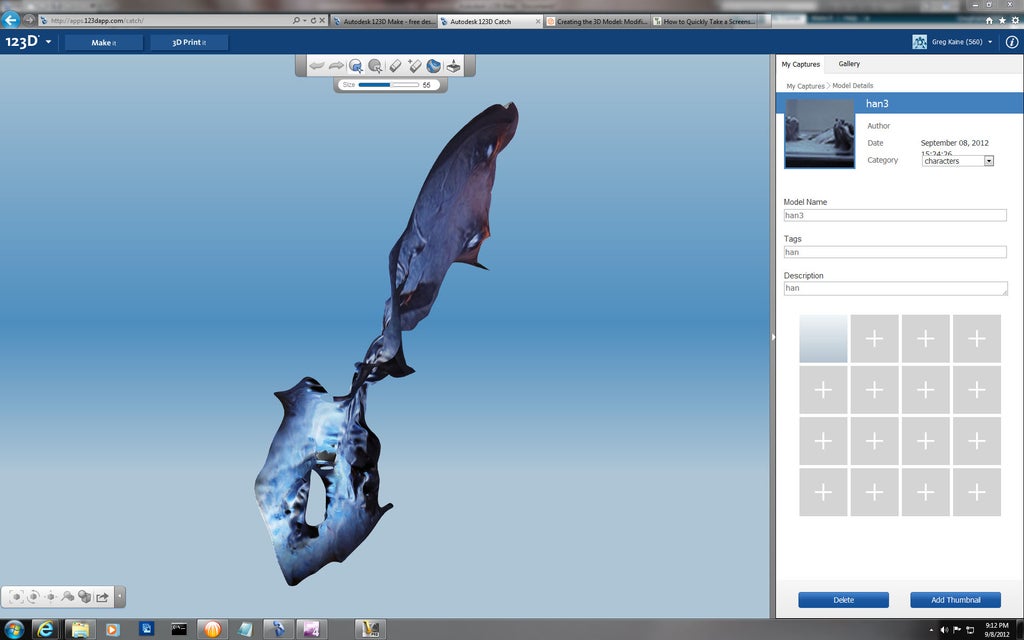Open the 123D logo menu arrow
Viewport: 1024px width, 640px height.
[48, 42]
